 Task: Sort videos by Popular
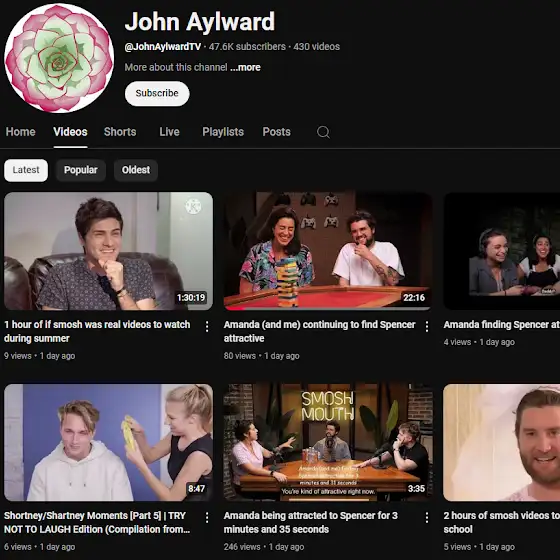pos(81,170)
